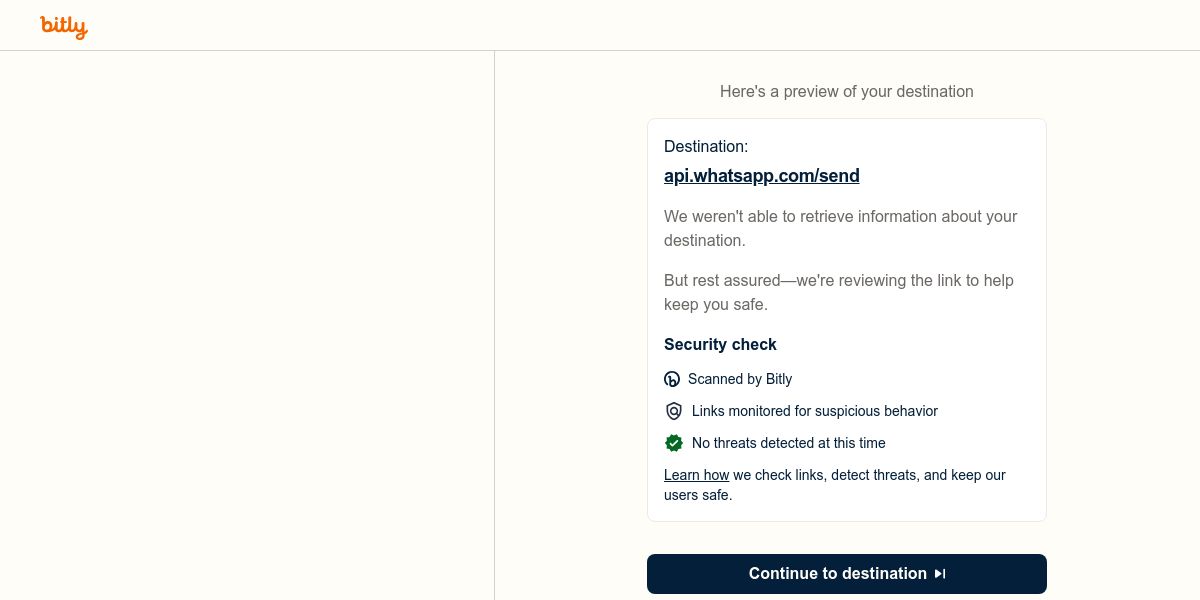Click the vertical divider between the two panels
1200x600 pixels.
(x=494, y=325)
